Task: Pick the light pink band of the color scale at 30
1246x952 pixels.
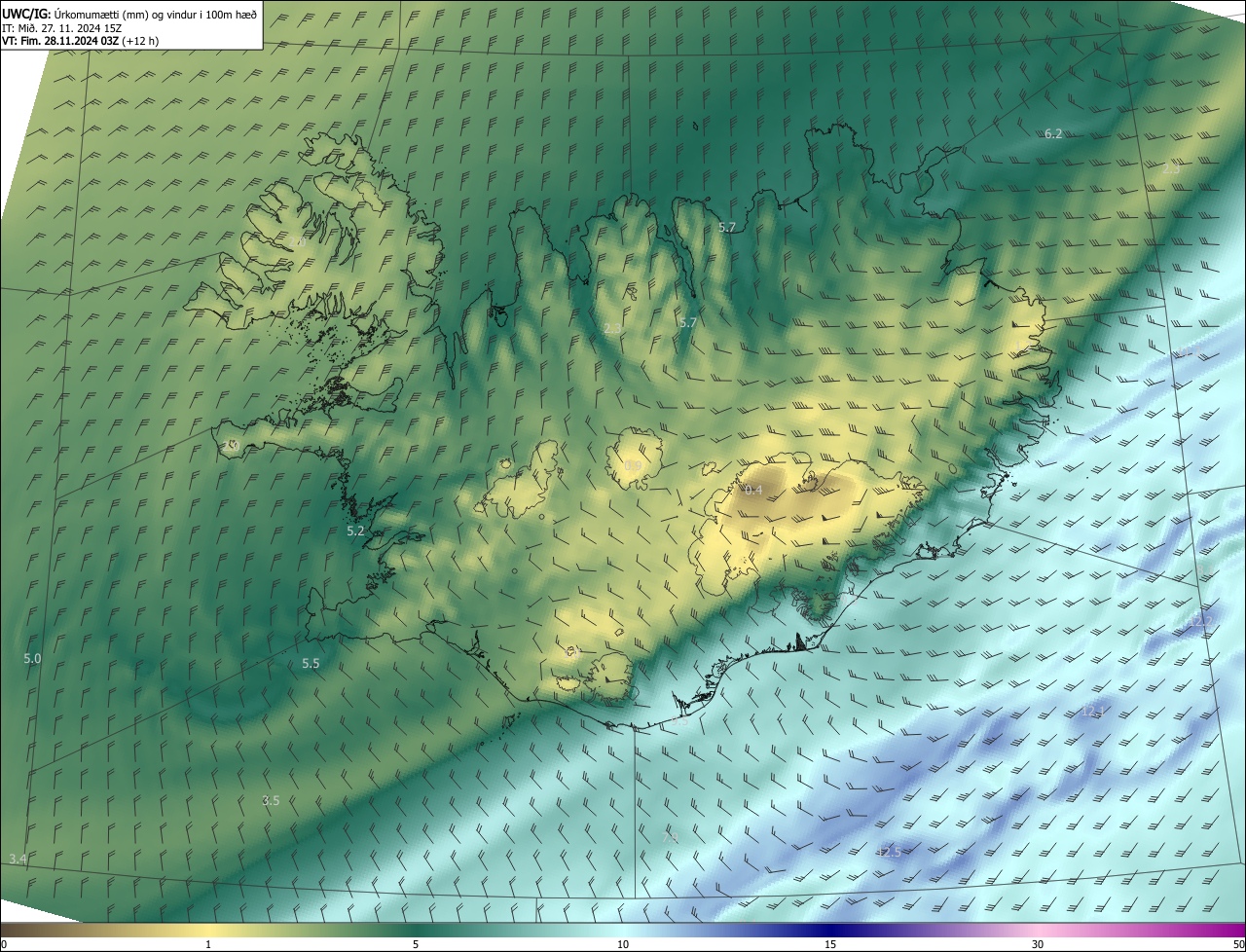Action: coord(1038,930)
